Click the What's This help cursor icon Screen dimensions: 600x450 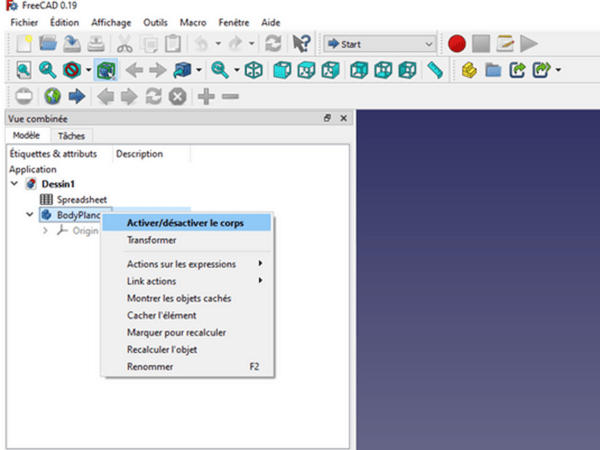299,44
